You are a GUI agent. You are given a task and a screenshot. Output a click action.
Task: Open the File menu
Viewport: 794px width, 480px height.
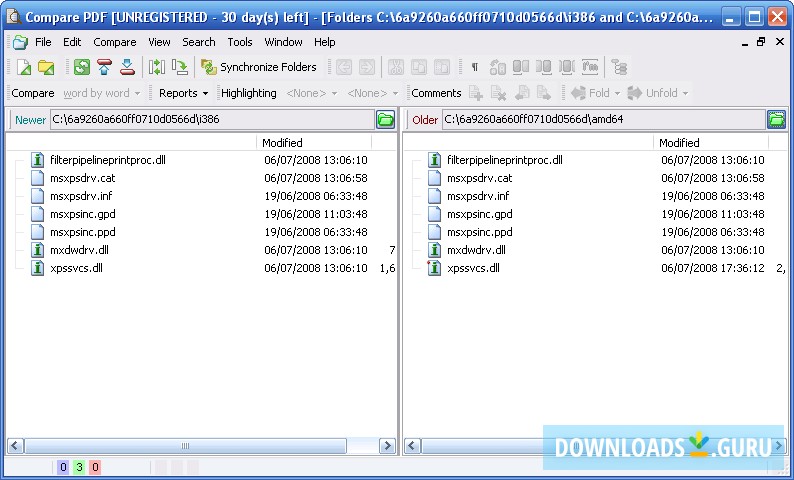coord(43,42)
